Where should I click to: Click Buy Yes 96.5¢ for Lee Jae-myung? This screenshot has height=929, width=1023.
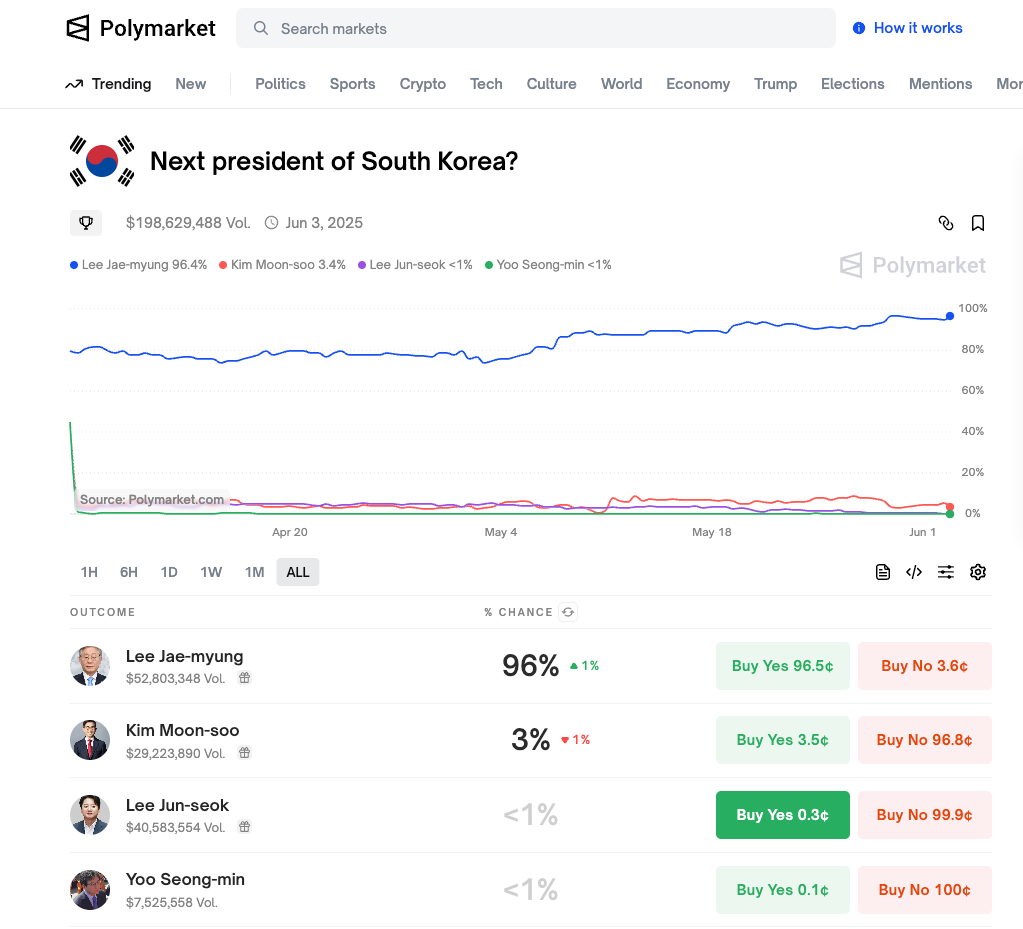[x=782, y=665]
